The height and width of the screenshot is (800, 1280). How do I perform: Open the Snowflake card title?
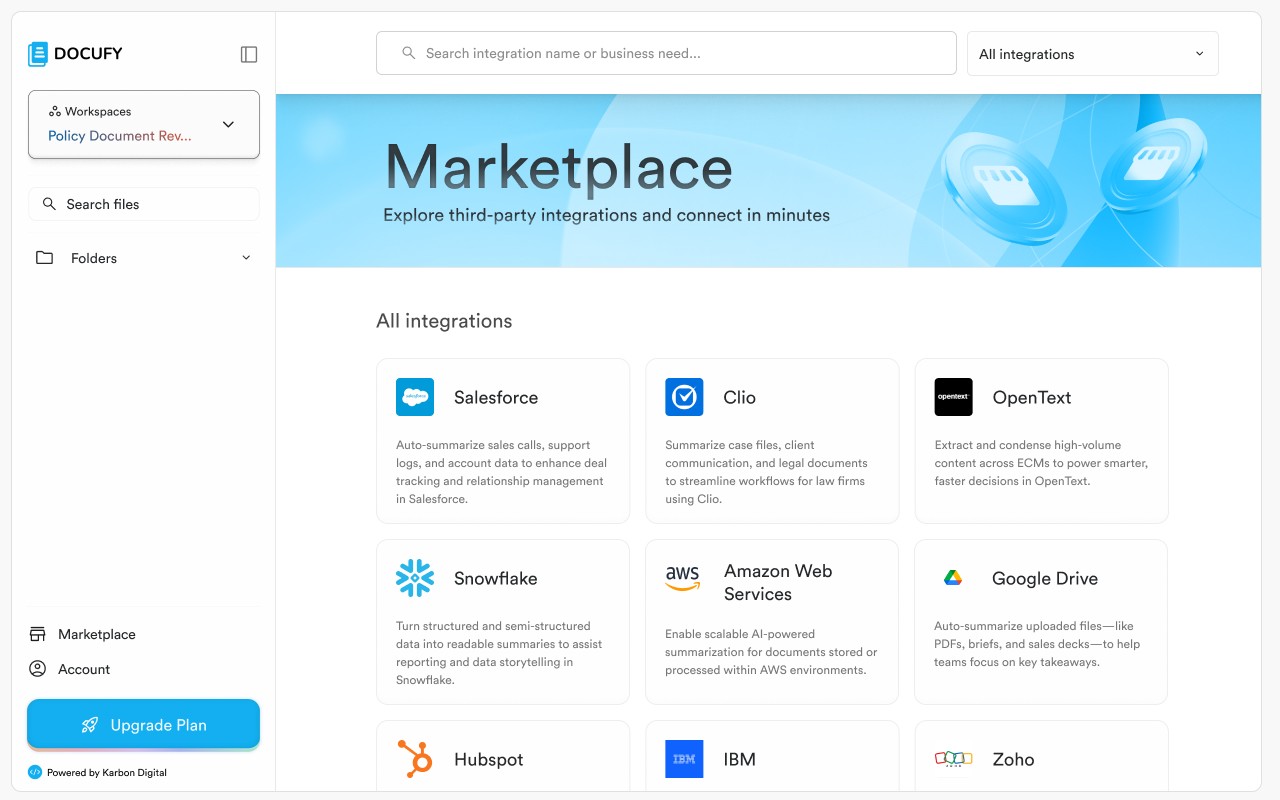pyautogui.click(x=496, y=578)
